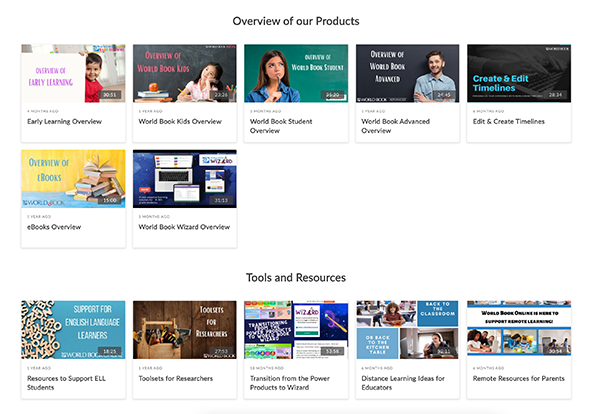600x414 pixels.
Task: Click the date label above Early Learning Overview
Action: [x=42, y=111]
